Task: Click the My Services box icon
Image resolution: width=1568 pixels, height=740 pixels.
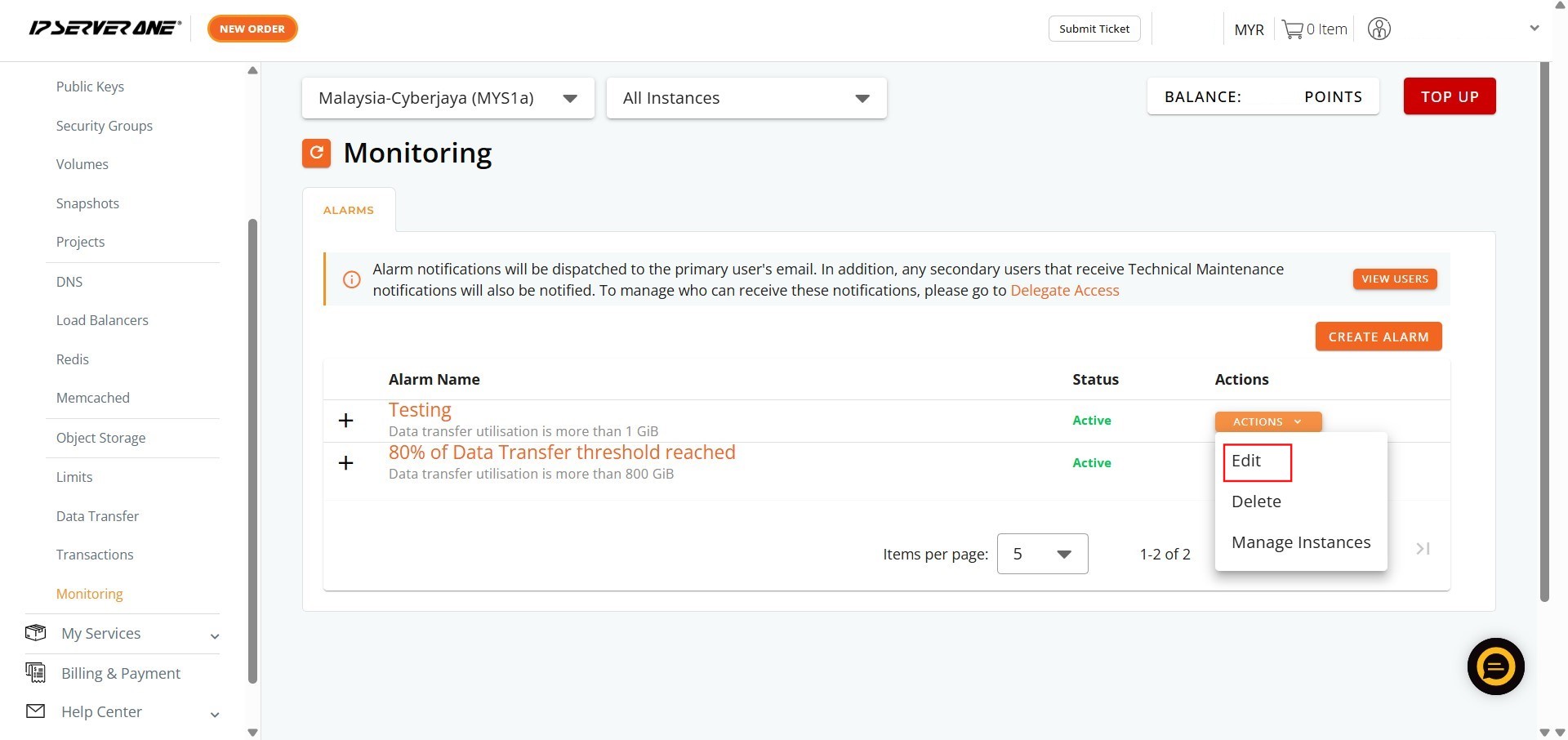Action: pyautogui.click(x=35, y=633)
